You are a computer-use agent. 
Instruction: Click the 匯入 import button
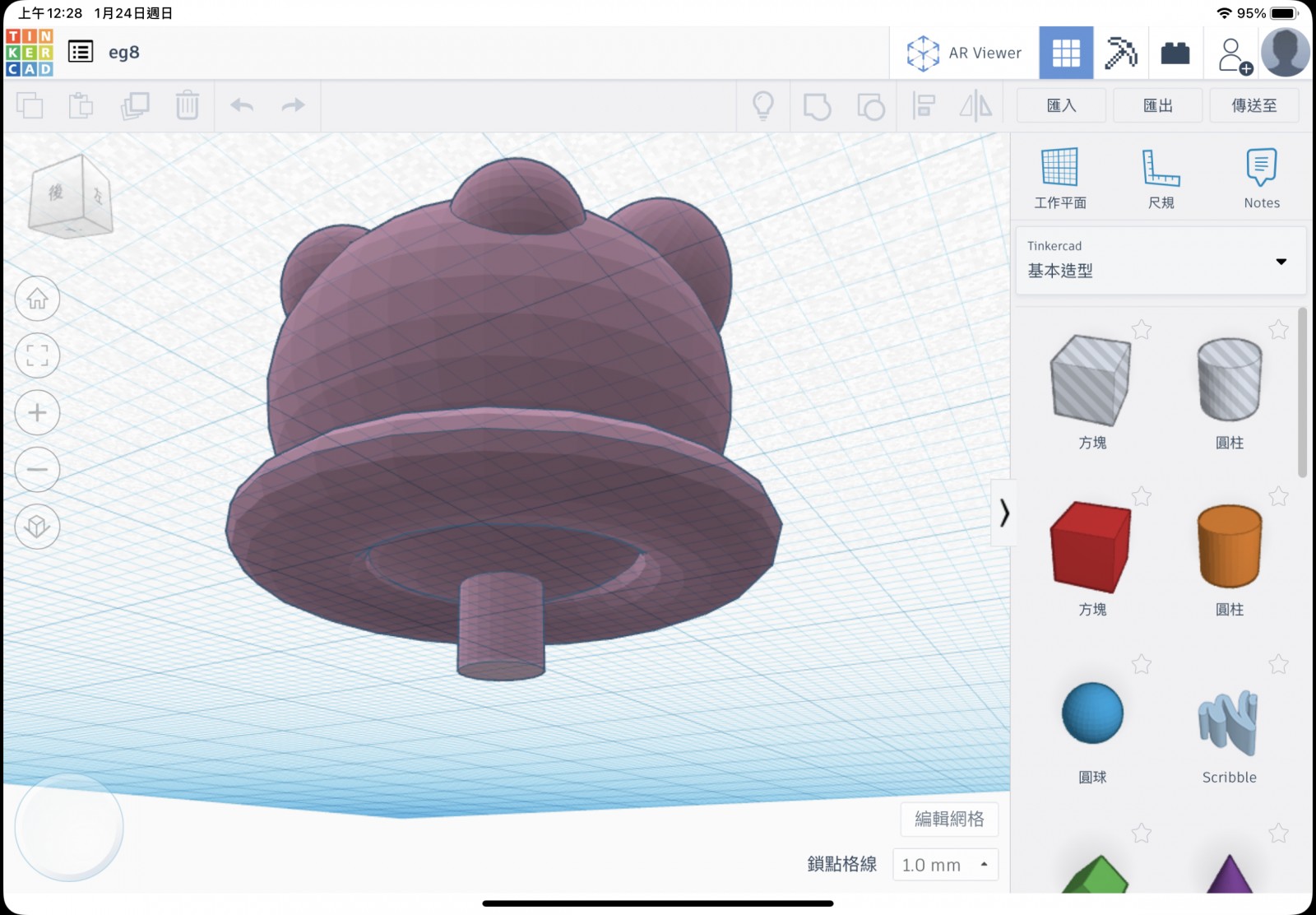click(x=1061, y=105)
